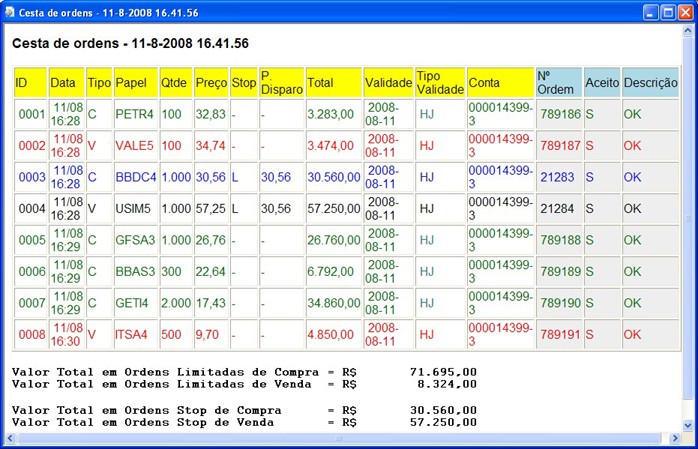Click the Descrição column header
Image resolution: width=698 pixels, height=449 pixels.
coord(650,82)
